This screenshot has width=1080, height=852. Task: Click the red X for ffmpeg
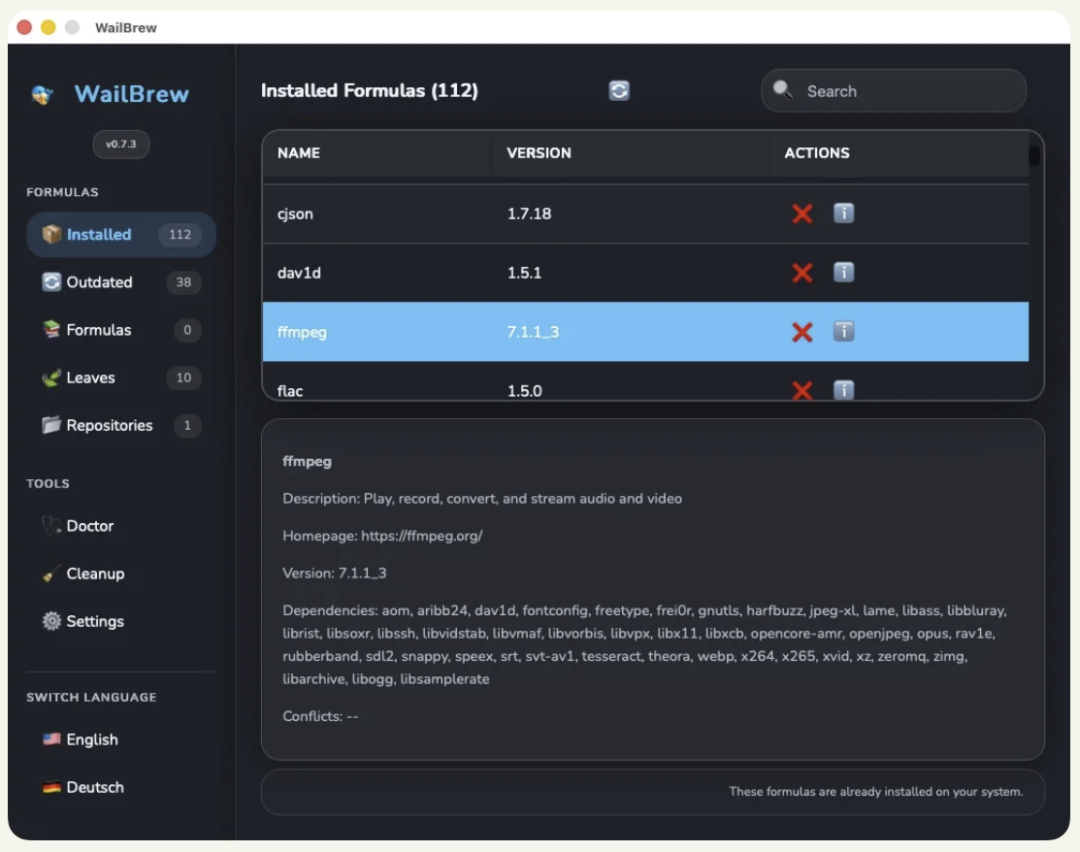pyautogui.click(x=802, y=332)
